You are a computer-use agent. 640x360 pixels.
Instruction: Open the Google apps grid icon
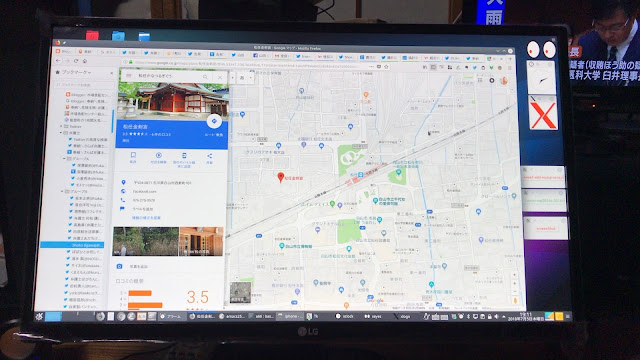(x=480, y=80)
